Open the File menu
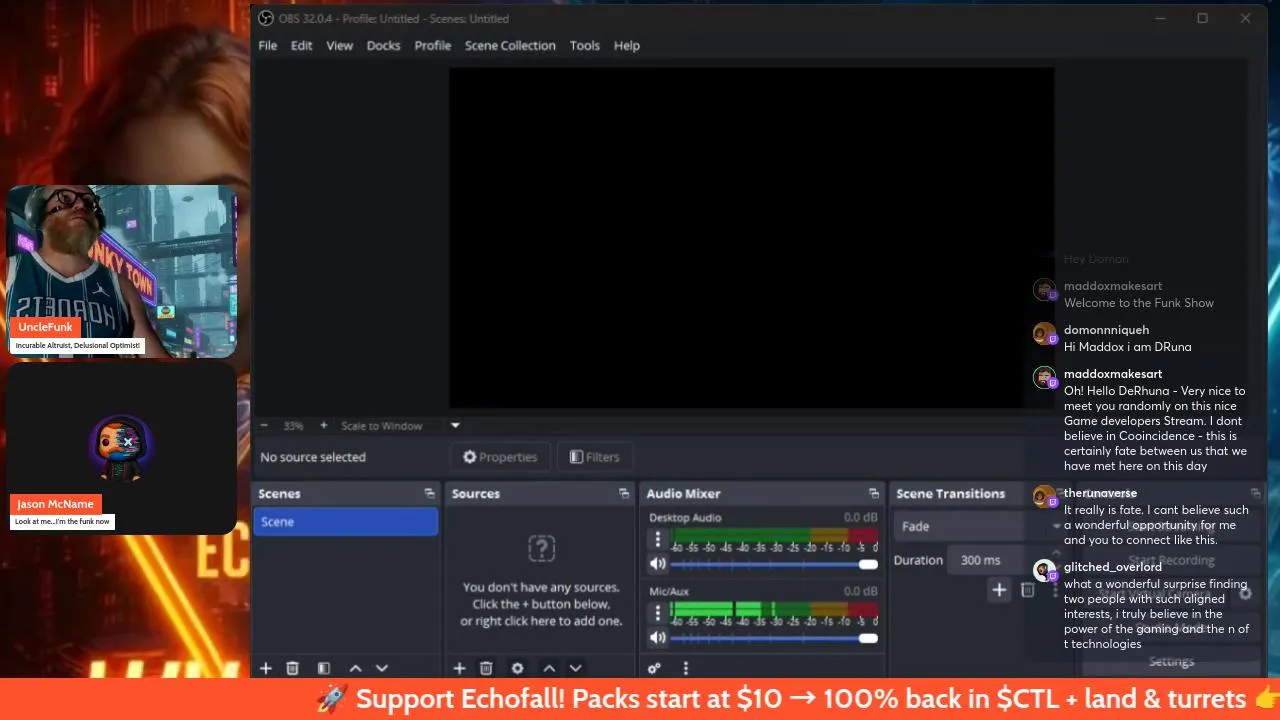The width and height of the screenshot is (1280, 720). [268, 45]
